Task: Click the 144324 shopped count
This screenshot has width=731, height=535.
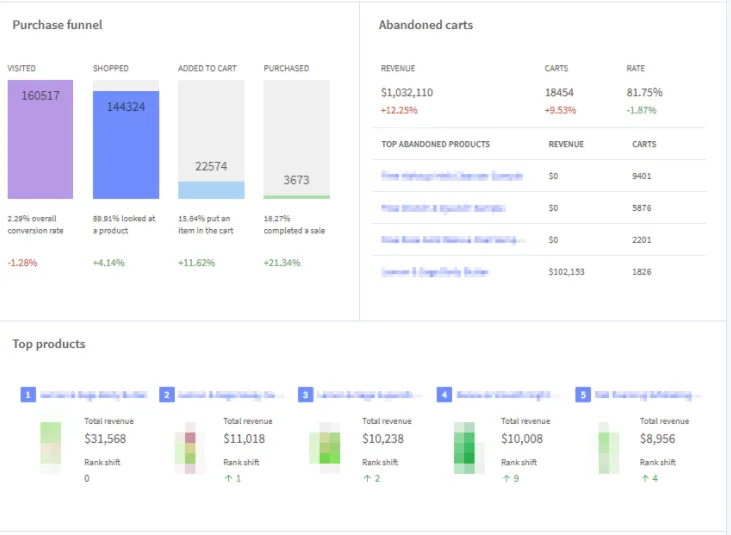Action: [x=126, y=107]
